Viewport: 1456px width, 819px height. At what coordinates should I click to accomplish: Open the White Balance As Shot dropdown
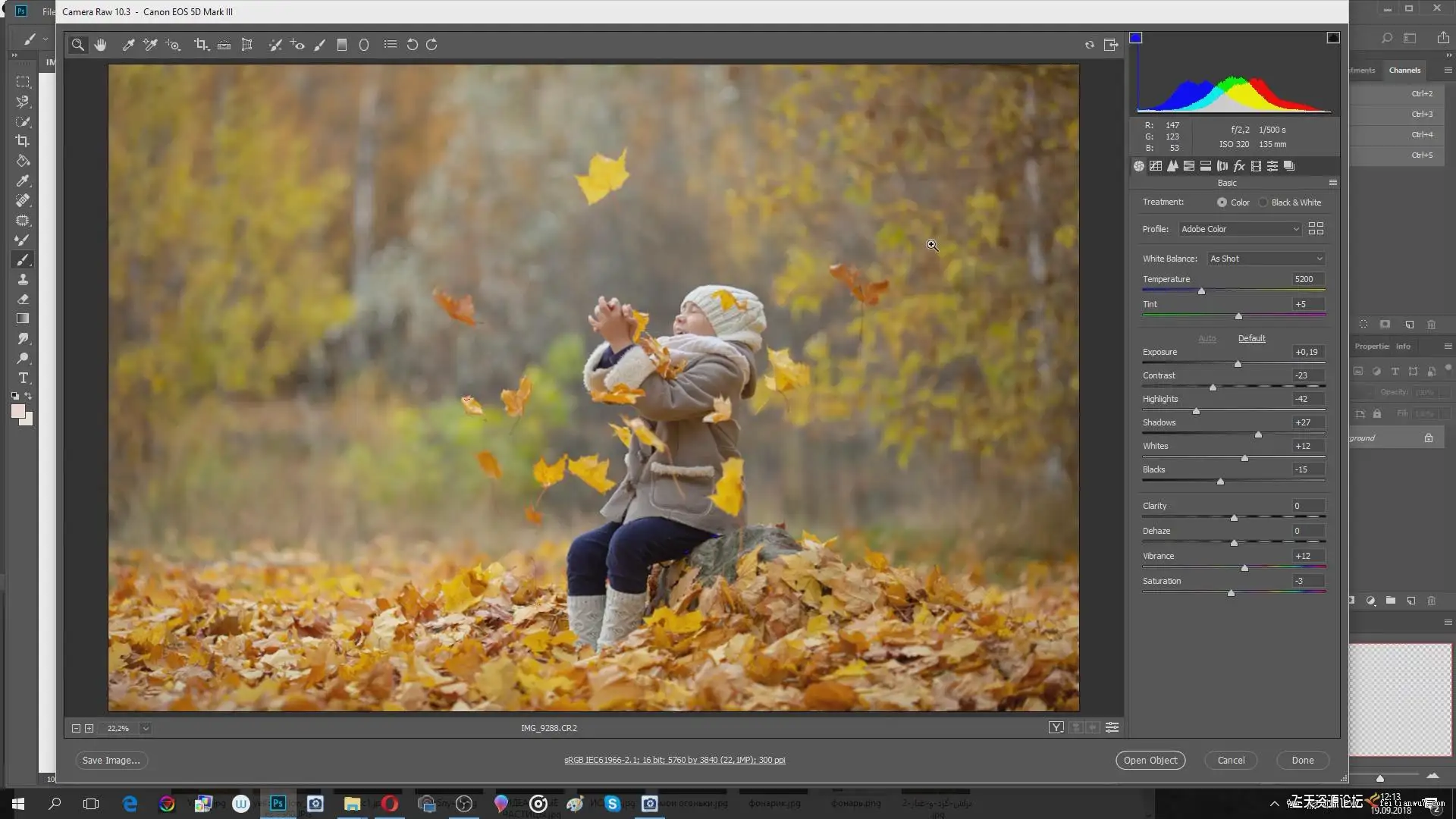[x=1266, y=259]
